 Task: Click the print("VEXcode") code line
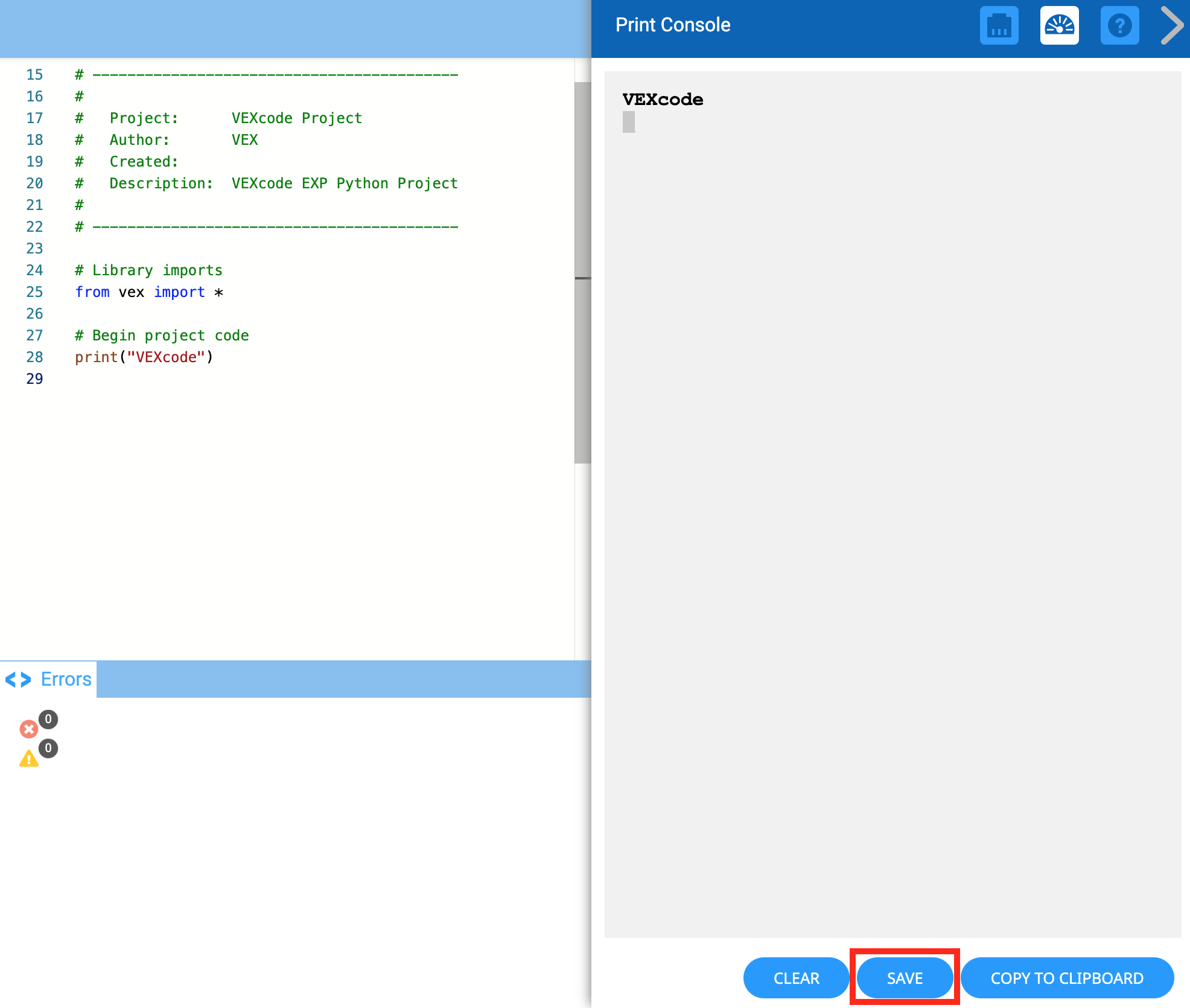[144, 357]
